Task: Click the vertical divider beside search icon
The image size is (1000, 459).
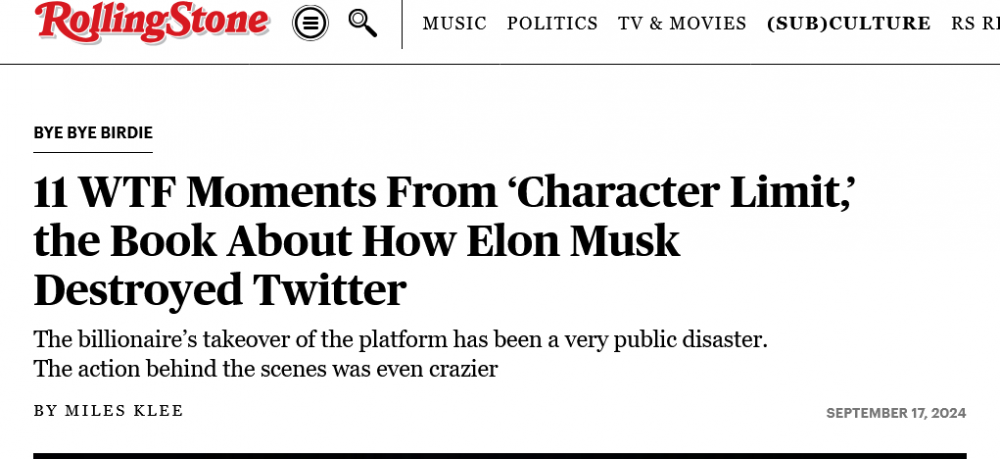Action: point(402,24)
